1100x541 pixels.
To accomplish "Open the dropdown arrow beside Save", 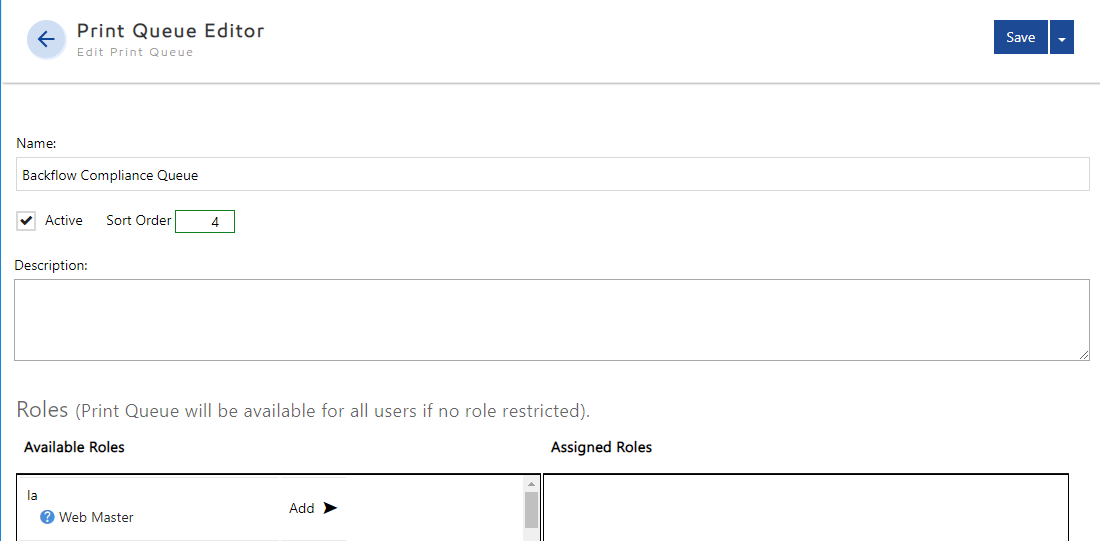I will click(1062, 38).
